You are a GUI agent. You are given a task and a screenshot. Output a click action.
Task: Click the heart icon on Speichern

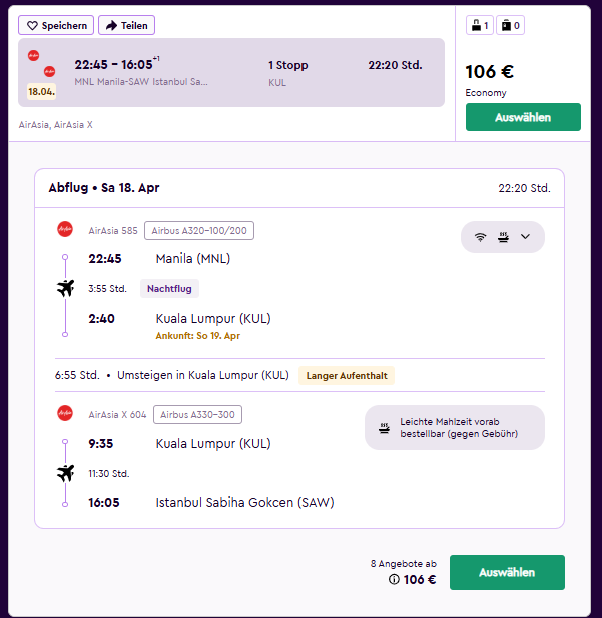pos(32,26)
